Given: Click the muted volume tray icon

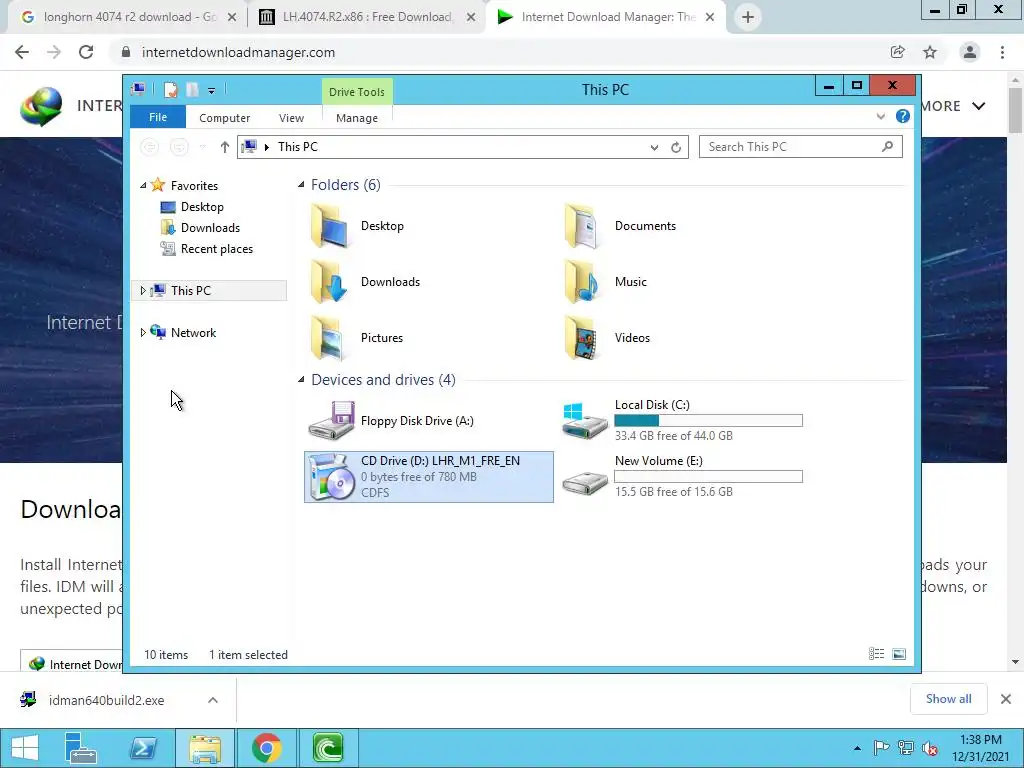Looking at the screenshot, I should pyautogui.click(x=930, y=748).
